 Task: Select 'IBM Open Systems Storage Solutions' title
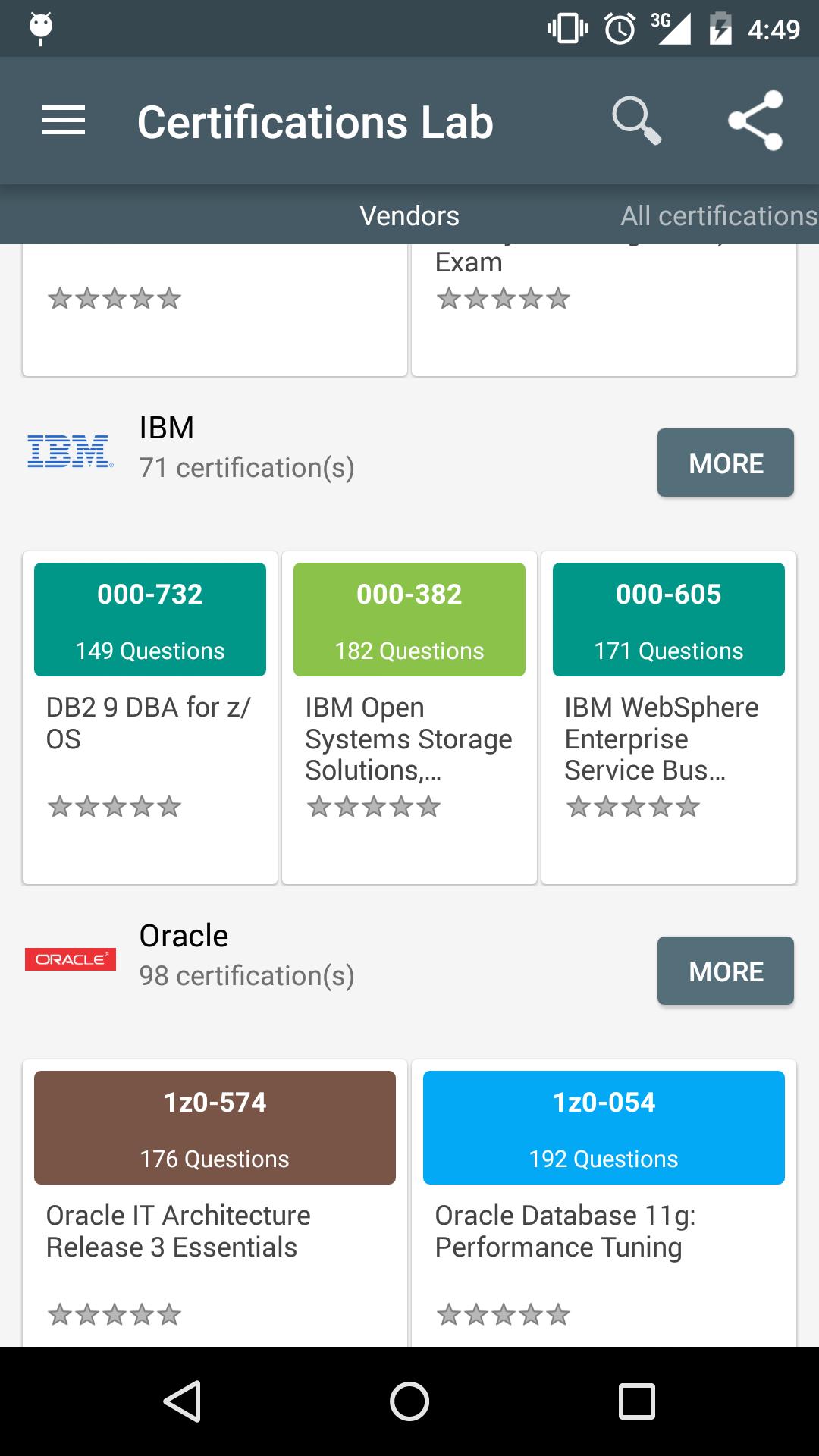pyautogui.click(x=409, y=739)
